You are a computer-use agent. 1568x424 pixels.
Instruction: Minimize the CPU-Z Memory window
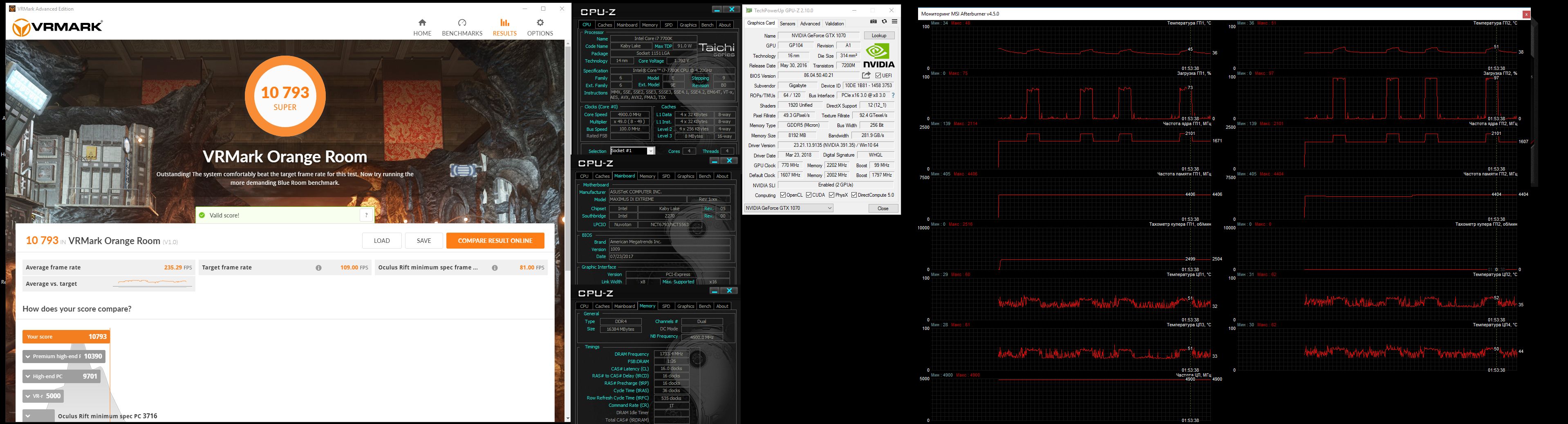(x=715, y=291)
